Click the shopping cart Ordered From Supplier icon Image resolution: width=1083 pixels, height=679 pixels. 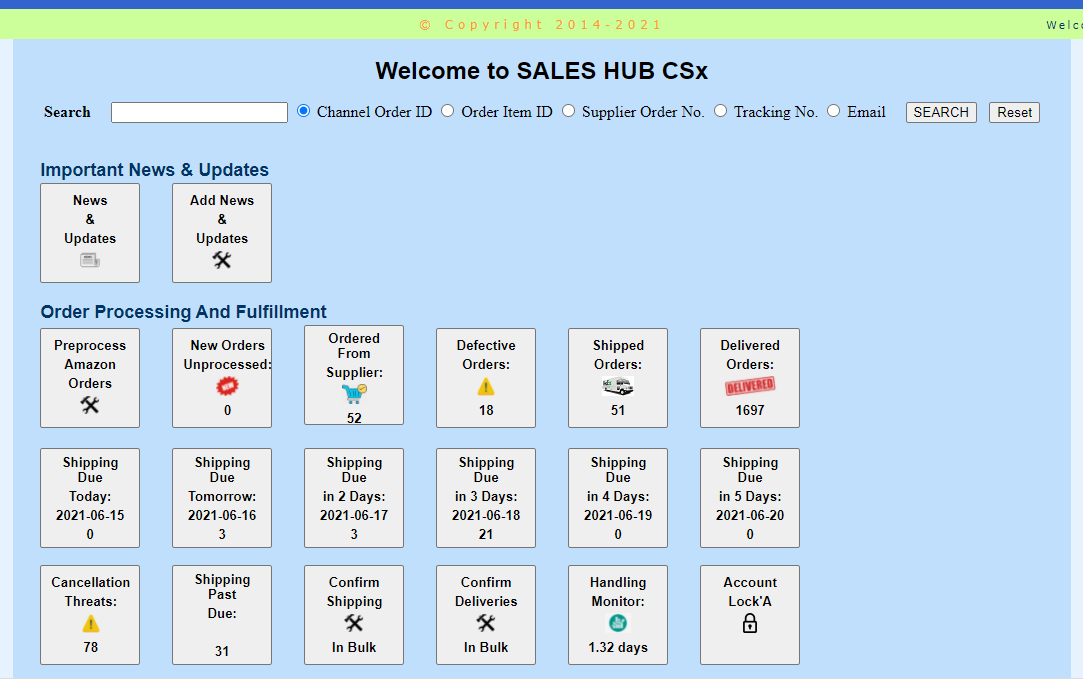(354, 395)
